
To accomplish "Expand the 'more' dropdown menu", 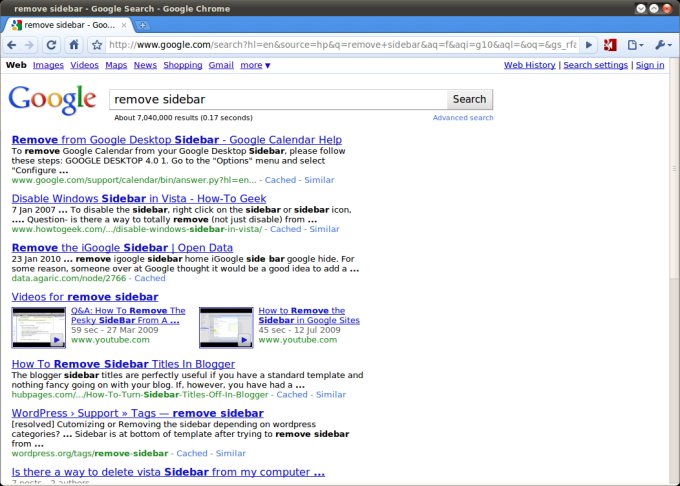I will [x=255, y=65].
